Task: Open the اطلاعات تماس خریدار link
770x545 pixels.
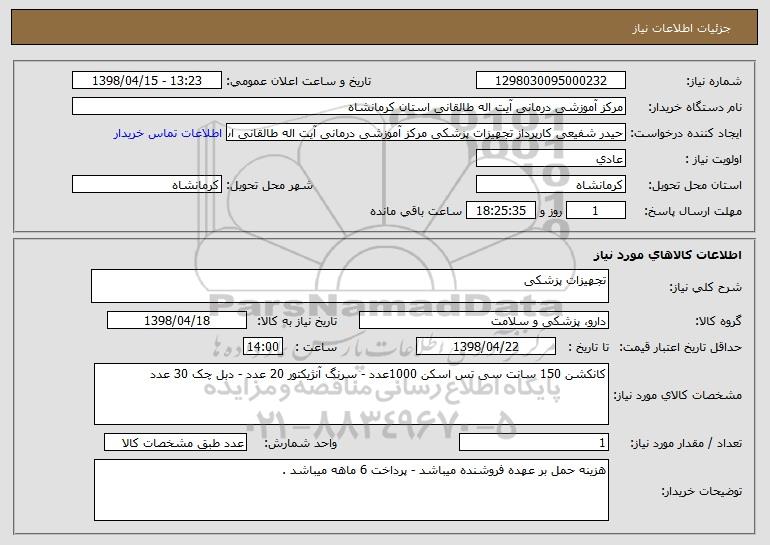Action: 167,133
